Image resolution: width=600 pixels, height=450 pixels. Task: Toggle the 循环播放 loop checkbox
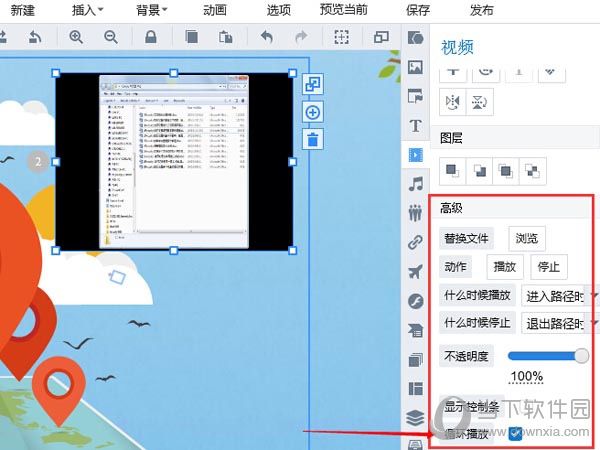click(x=516, y=434)
